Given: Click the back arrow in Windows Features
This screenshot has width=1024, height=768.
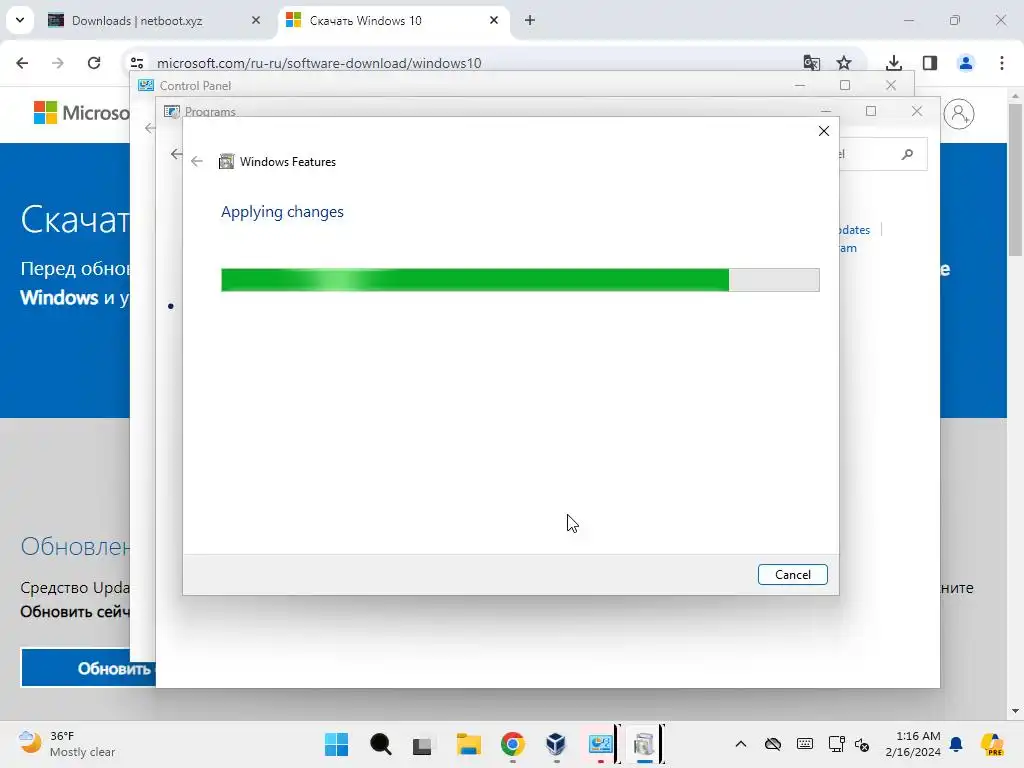Looking at the screenshot, I should (197, 161).
